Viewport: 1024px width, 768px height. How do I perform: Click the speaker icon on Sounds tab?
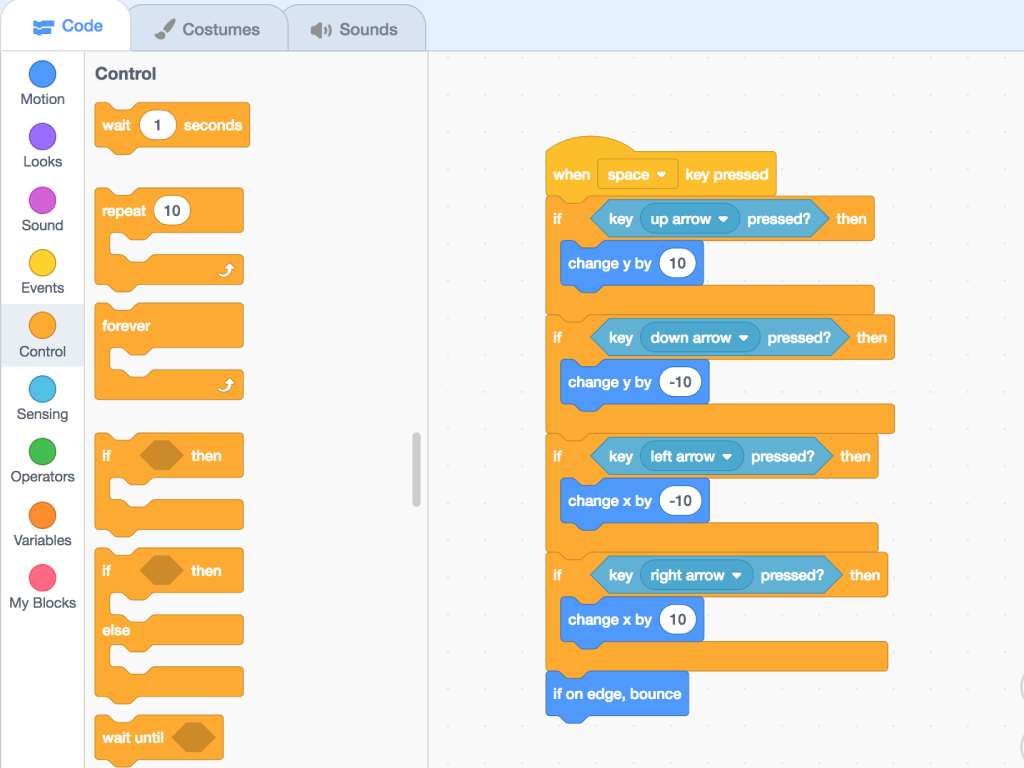[x=321, y=29]
